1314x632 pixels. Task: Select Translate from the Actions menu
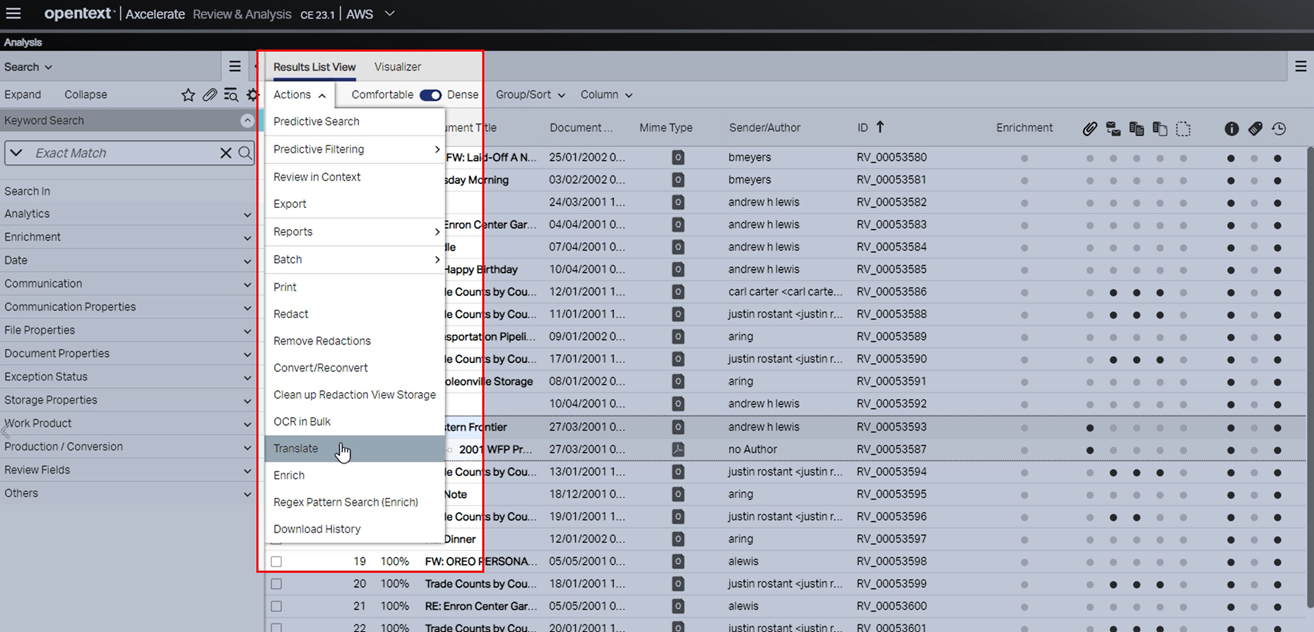click(355, 449)
